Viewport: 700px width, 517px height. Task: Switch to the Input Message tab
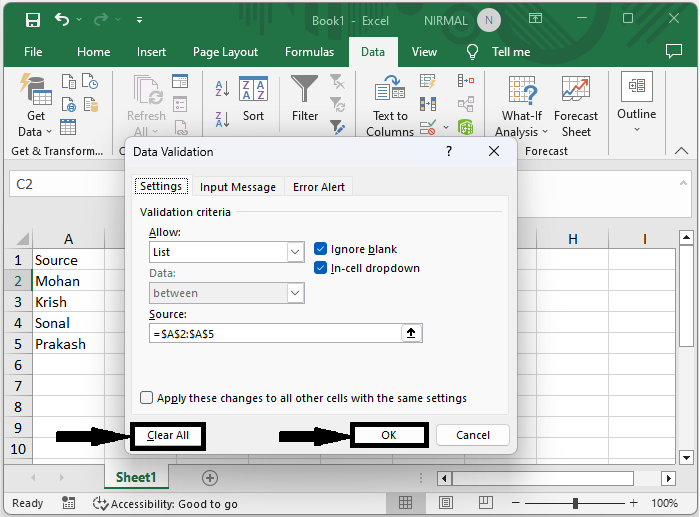pyautogui.click(x=238, y=187)
